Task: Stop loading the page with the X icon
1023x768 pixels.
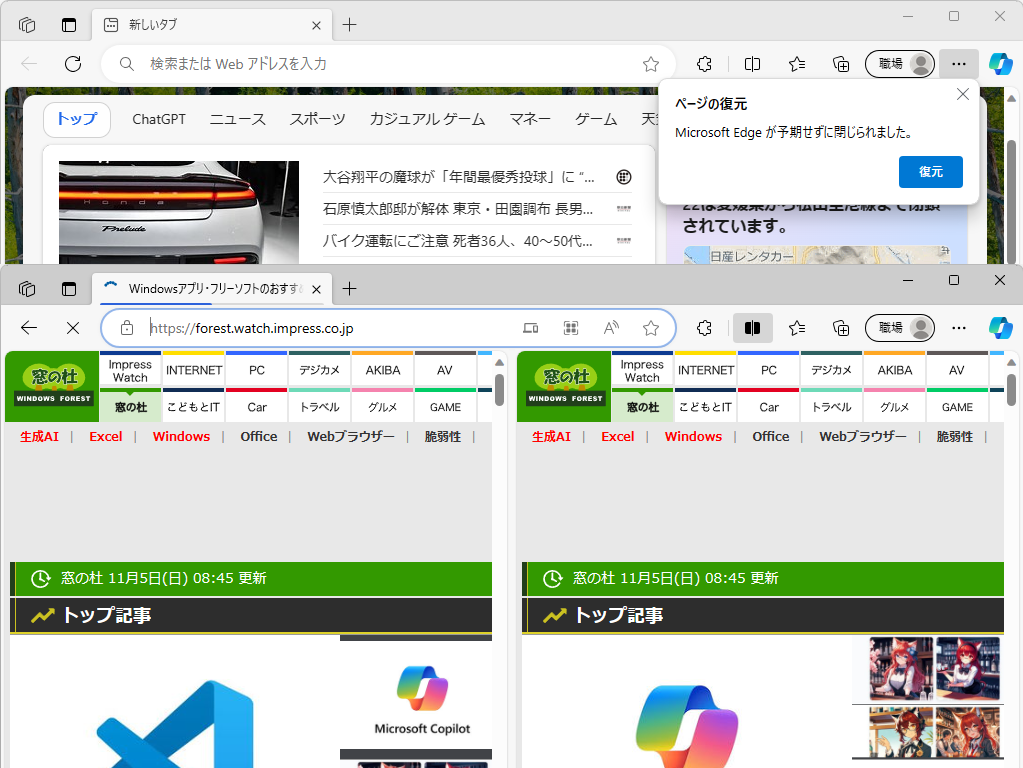Action: point(71,328)
